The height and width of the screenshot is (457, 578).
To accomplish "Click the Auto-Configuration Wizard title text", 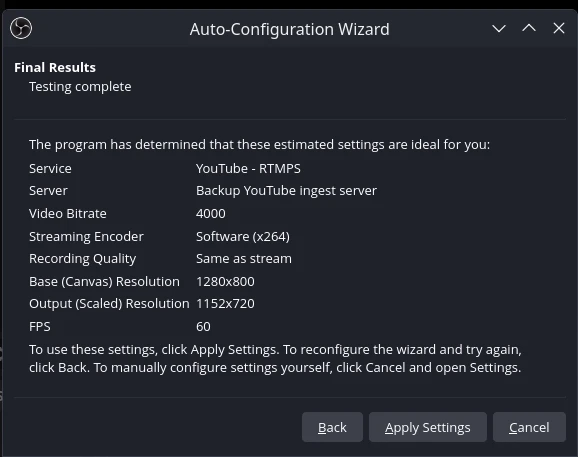I will coord(289,29).
